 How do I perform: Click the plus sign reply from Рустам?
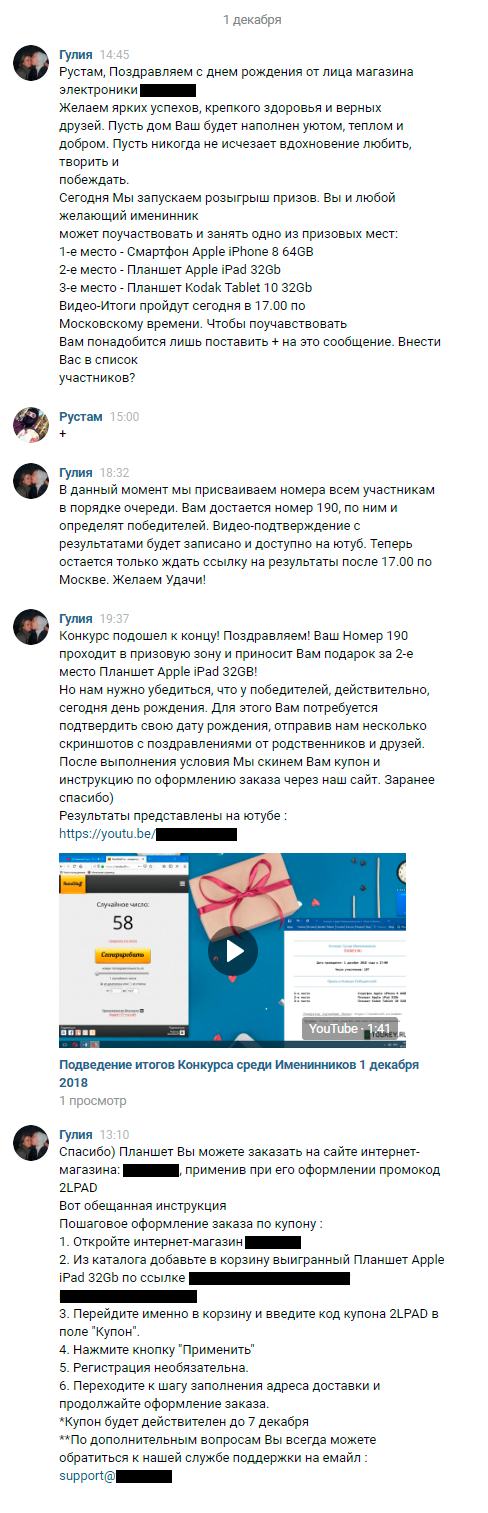click(63, 435)
